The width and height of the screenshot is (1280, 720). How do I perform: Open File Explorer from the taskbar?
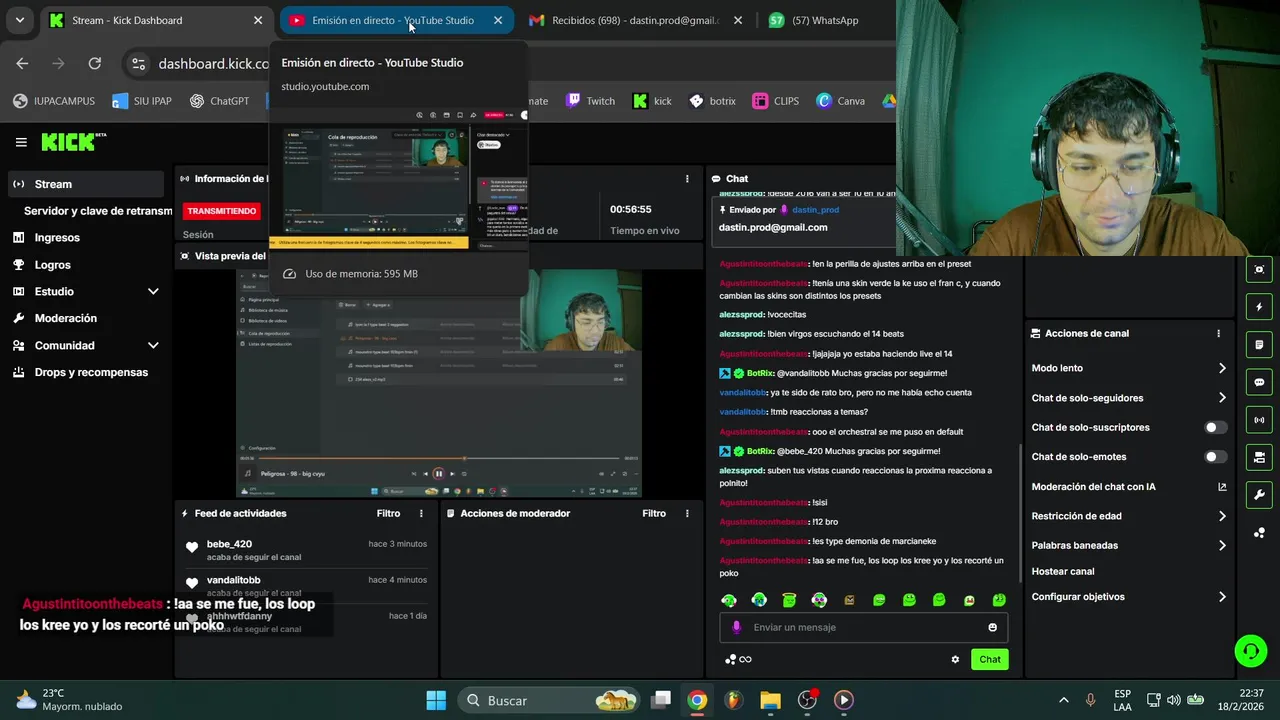click(770, 700)
